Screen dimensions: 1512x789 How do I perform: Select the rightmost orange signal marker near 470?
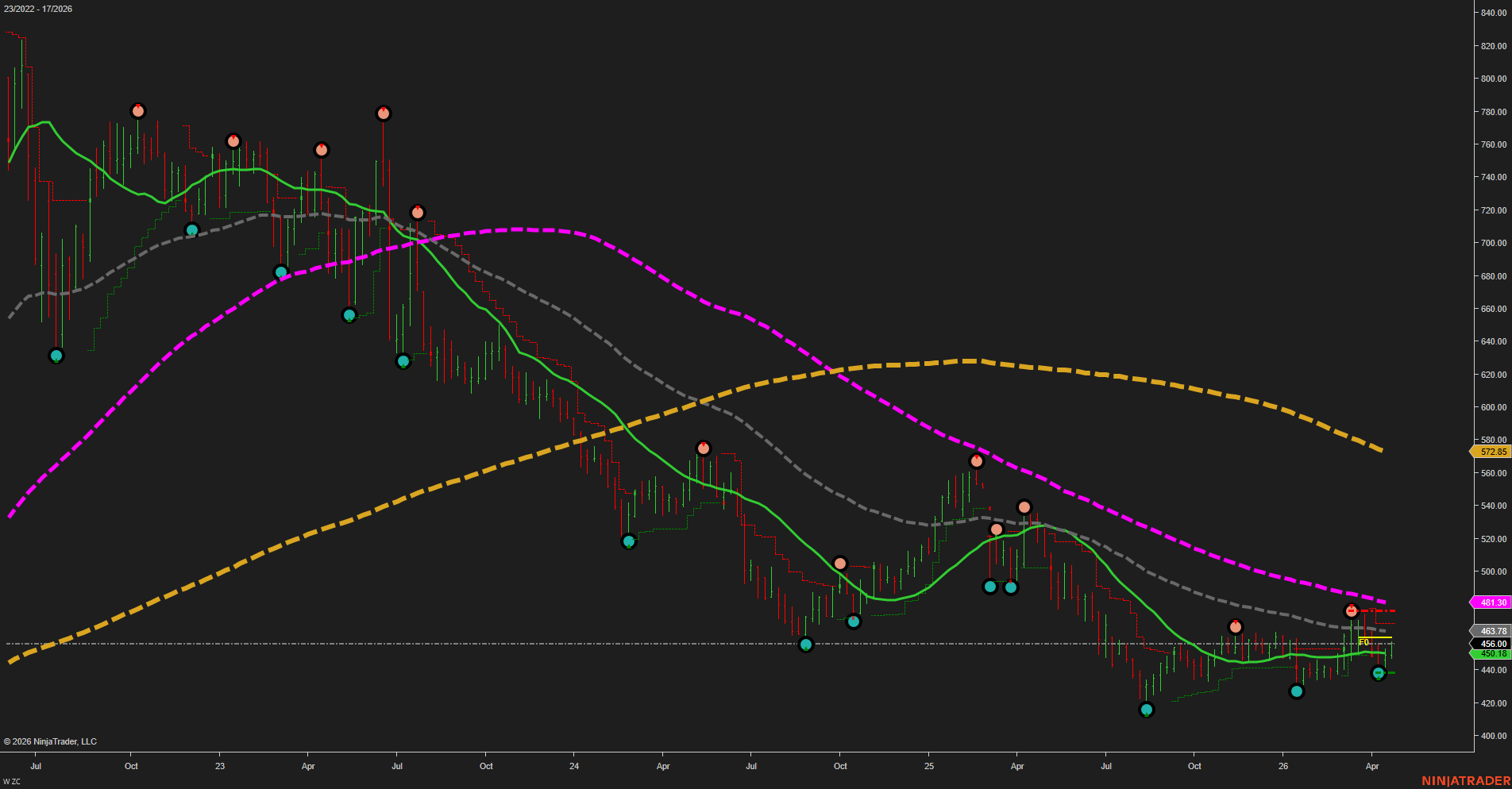tap(1351, 610)
